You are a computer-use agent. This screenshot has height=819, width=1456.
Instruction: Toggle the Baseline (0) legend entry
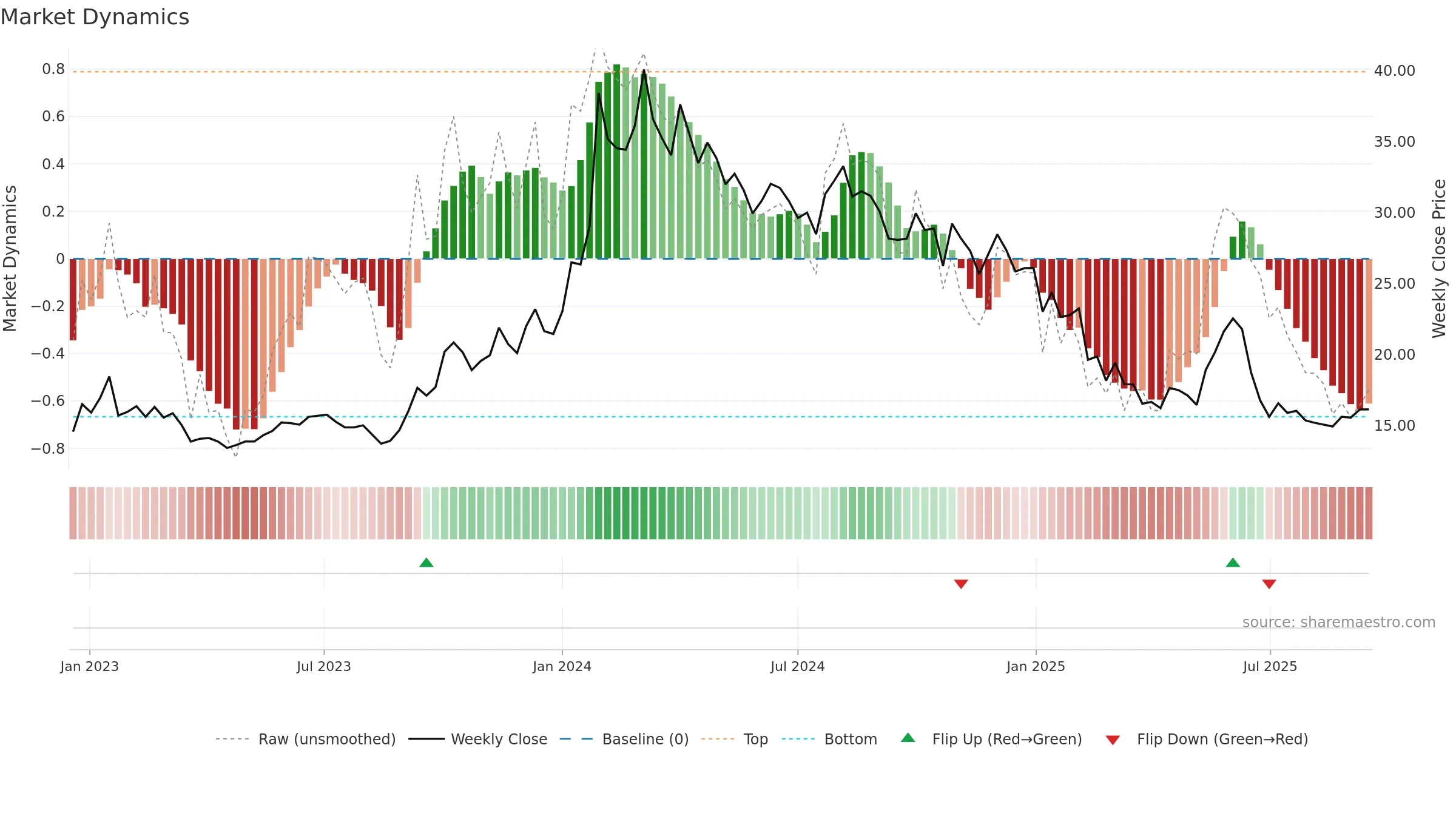624,739
